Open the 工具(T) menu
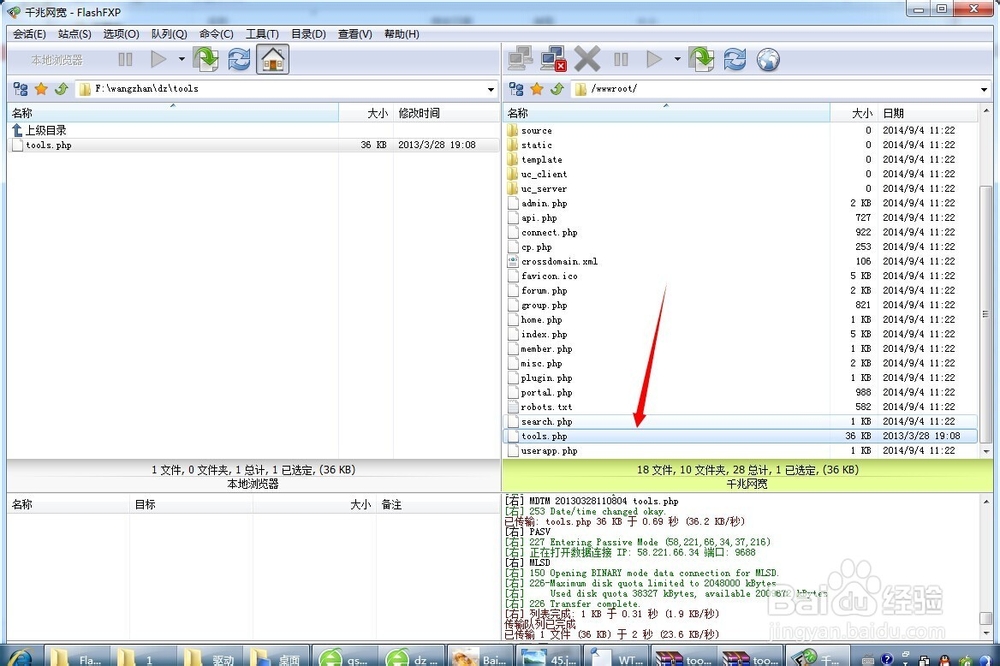This screenshot has height=666, width=1000. tap(262, 34)
